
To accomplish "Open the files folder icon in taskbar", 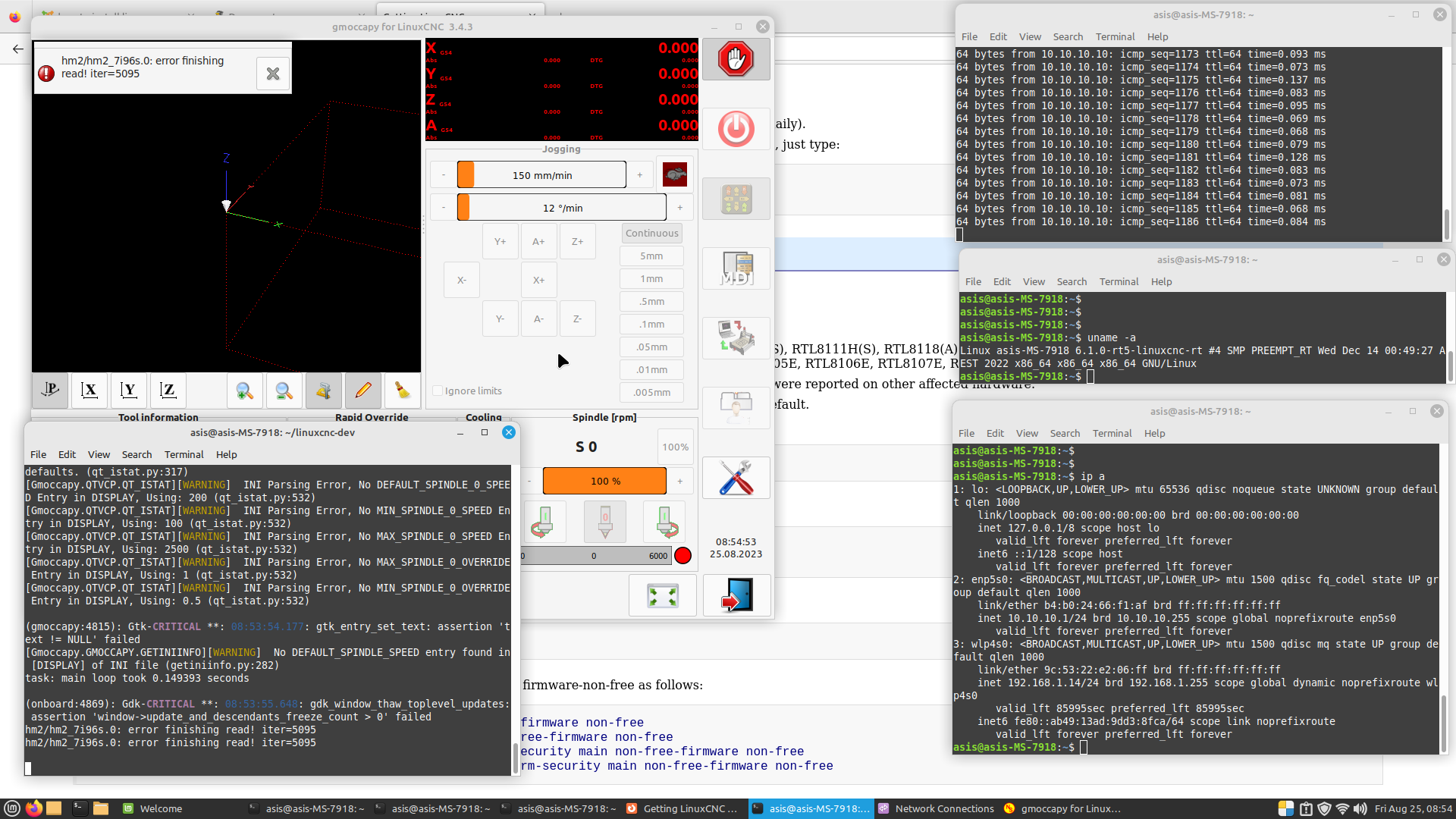I will [x=101, y=808].
